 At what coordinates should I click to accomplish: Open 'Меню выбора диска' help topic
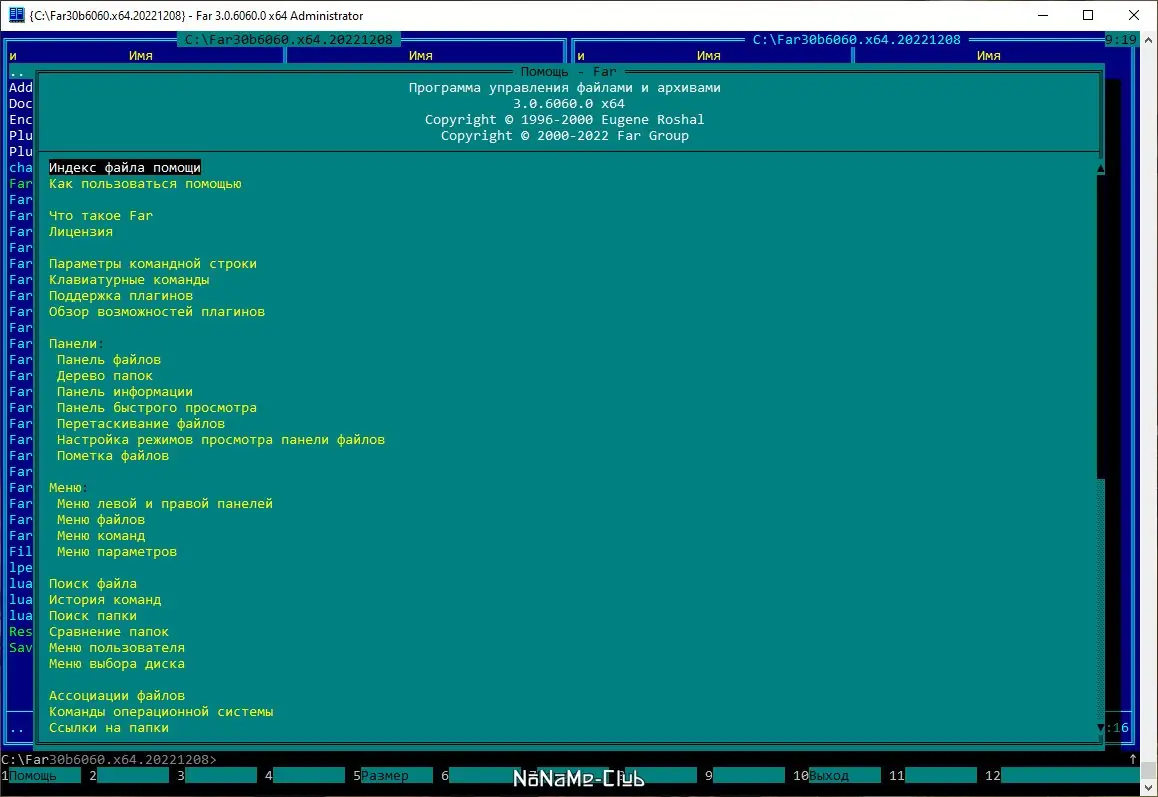point(117,664)
